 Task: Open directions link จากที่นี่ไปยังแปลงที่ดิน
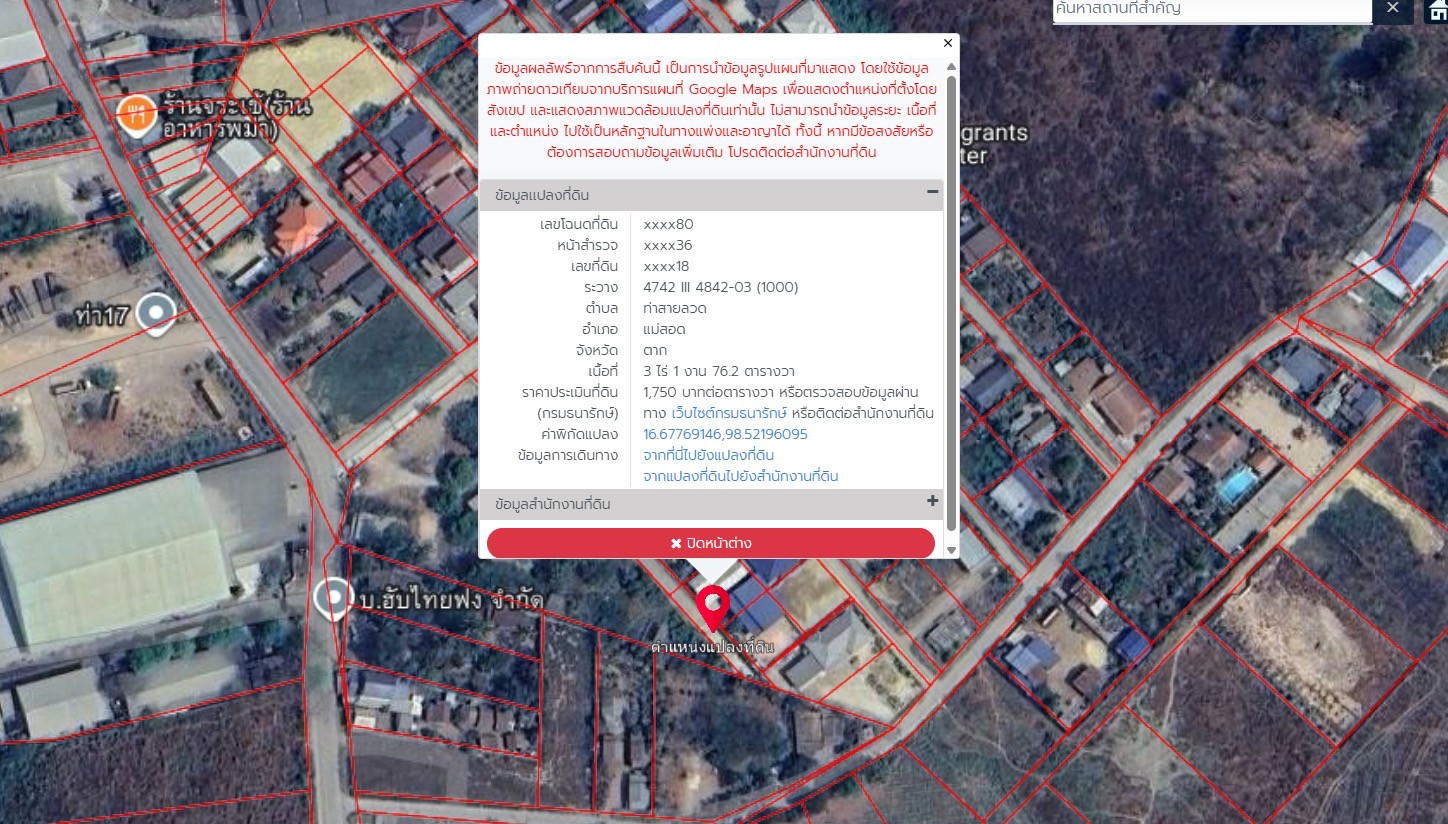pos(708,455)
